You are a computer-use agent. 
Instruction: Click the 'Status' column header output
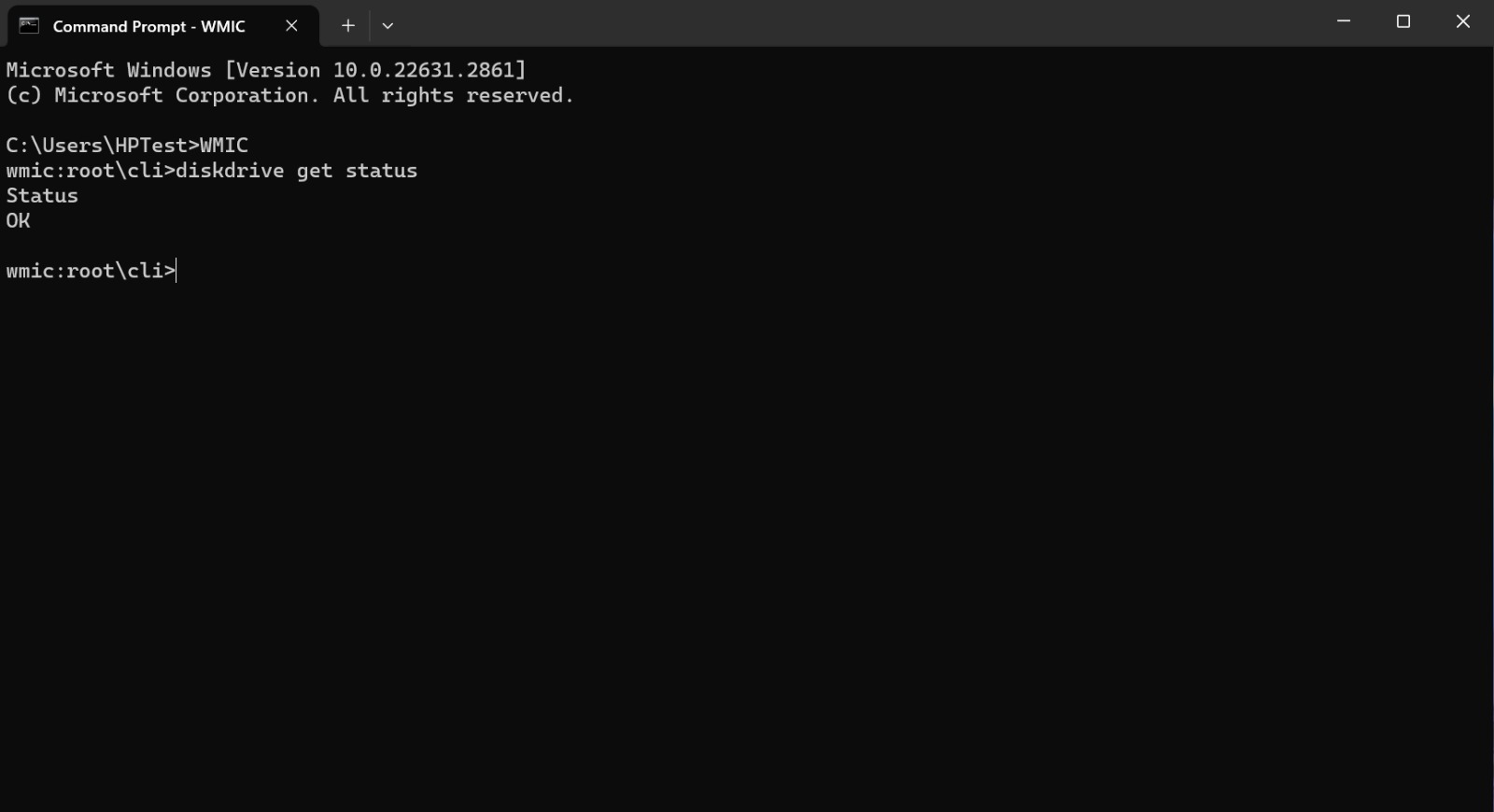[x=42, y=196]
